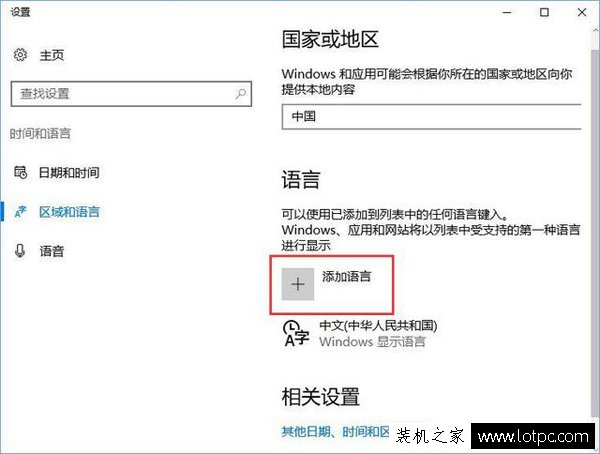Minimize the settings window

coord(507,12)
